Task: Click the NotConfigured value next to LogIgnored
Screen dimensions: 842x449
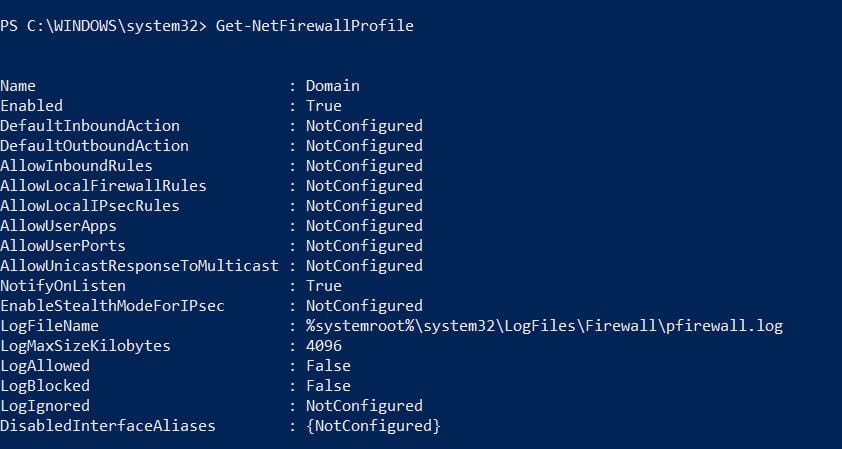Action: pyautogui.click(x=364, y=406)
